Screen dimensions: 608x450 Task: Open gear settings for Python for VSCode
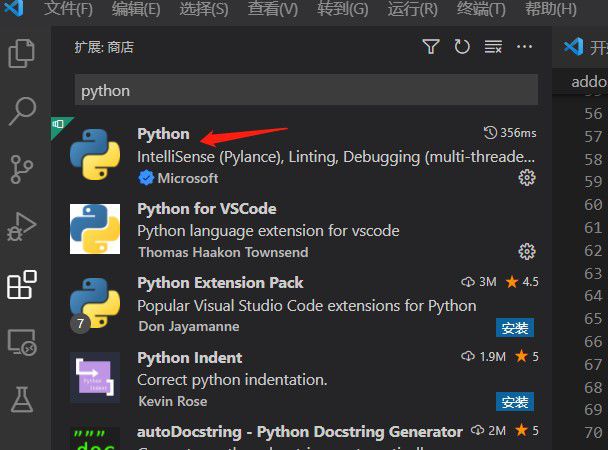[x=527, y=252]
